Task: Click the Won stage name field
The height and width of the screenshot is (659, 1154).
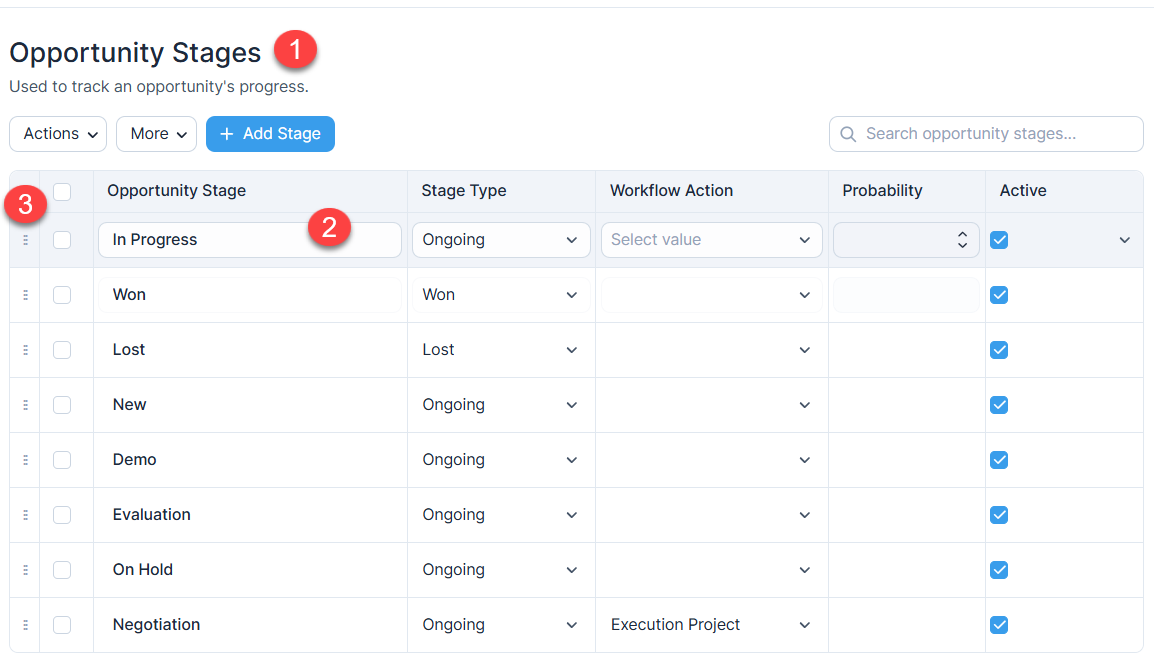Action: pyautogui.click(x=249, y=295)
